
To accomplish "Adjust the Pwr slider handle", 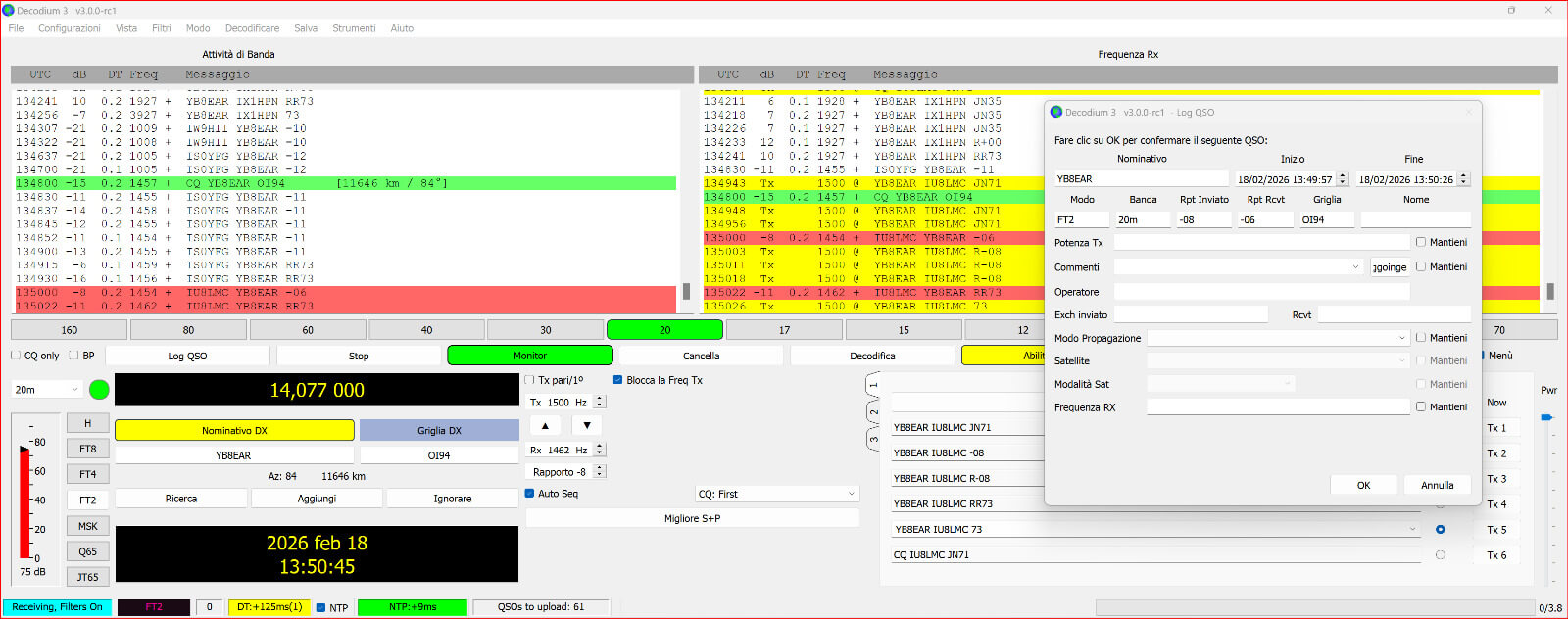I will tap(1546, 418).
